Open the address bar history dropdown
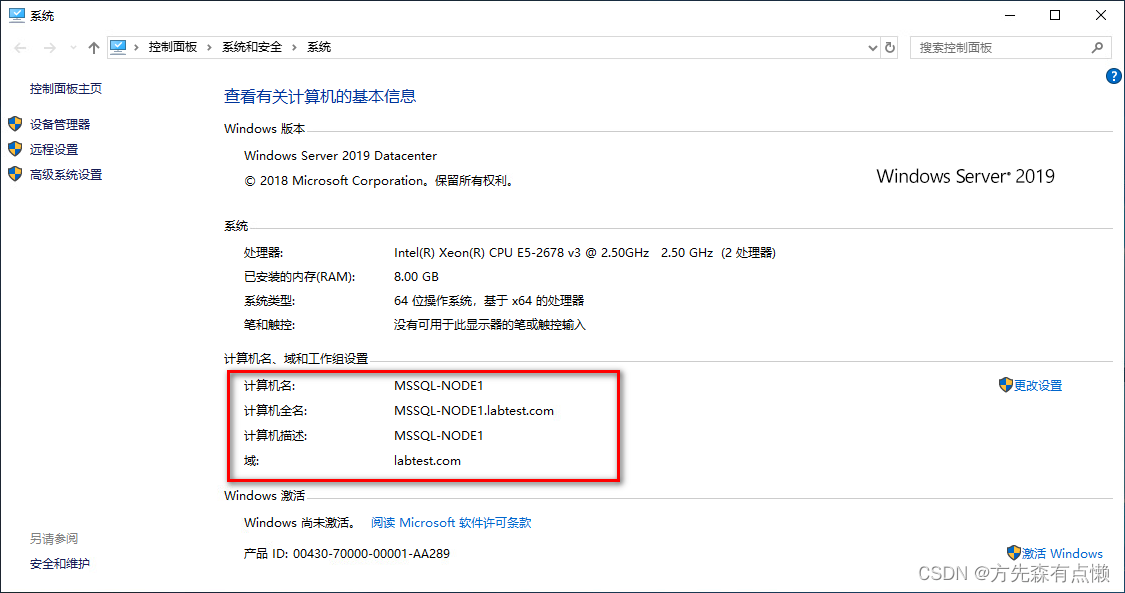Viewport: 1125px width, 593px height. click(x=872, y=47)
